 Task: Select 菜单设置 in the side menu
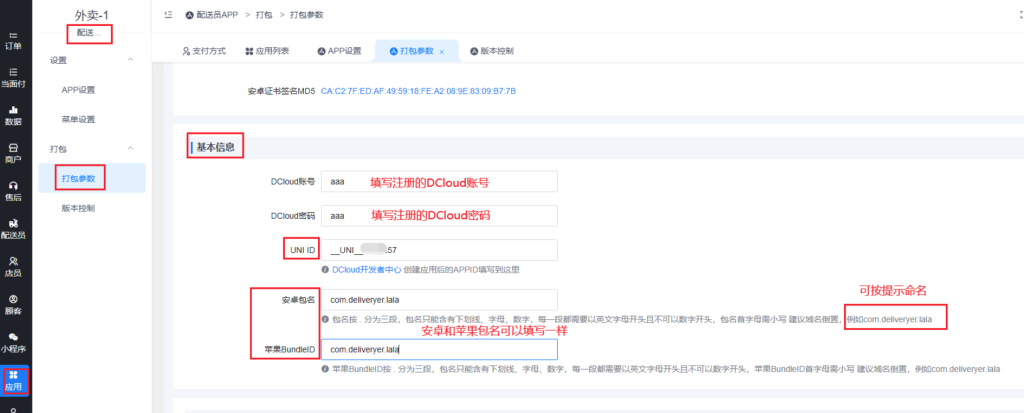click(x=78, y=119)
